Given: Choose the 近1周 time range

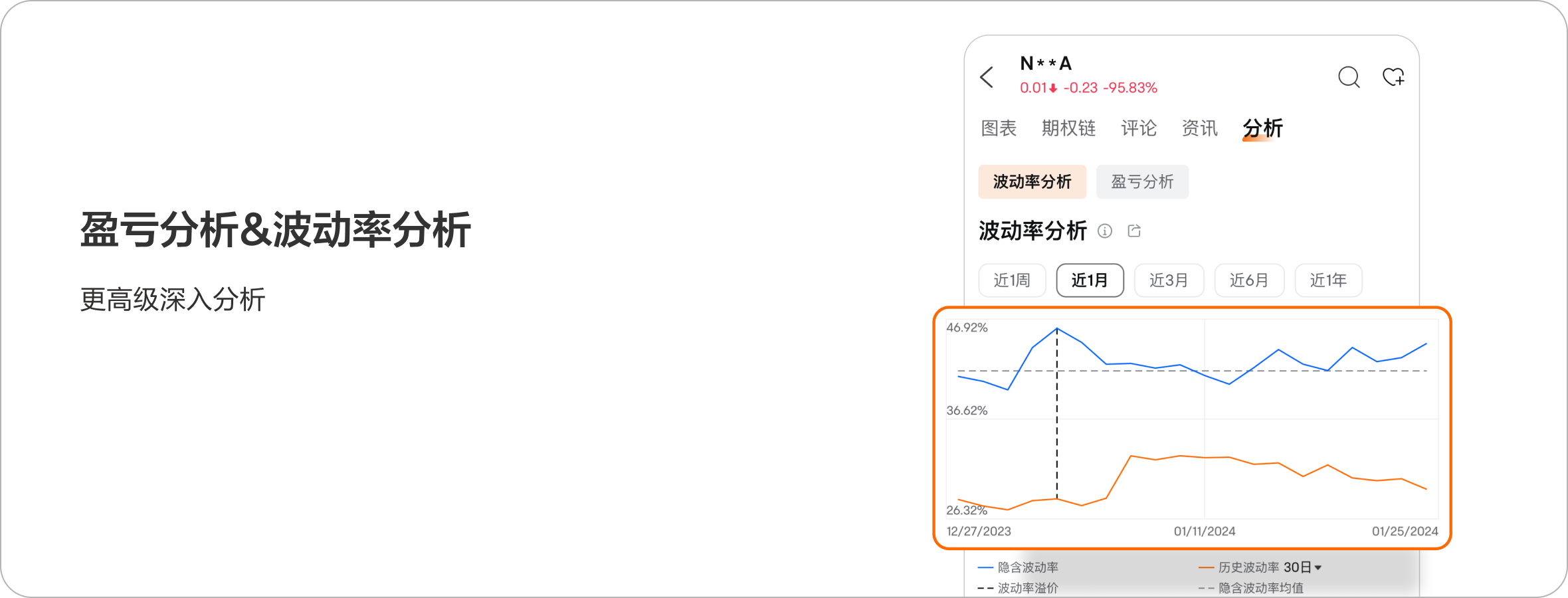Looking at the screenshot, I should pyautogui.click(x=1012, y=280).
